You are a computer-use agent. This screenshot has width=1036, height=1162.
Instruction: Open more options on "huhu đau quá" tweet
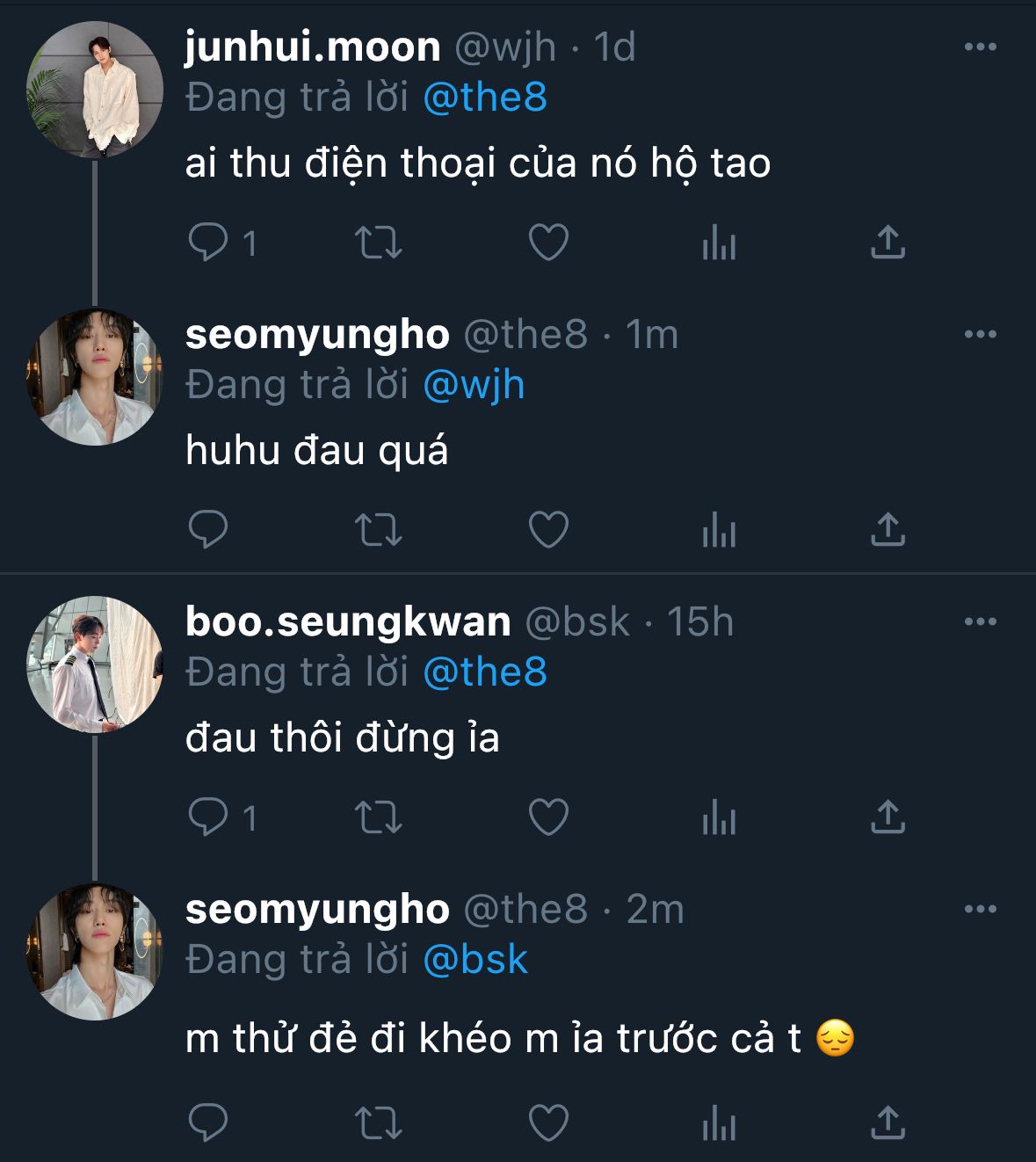click(x=980, y=334)
